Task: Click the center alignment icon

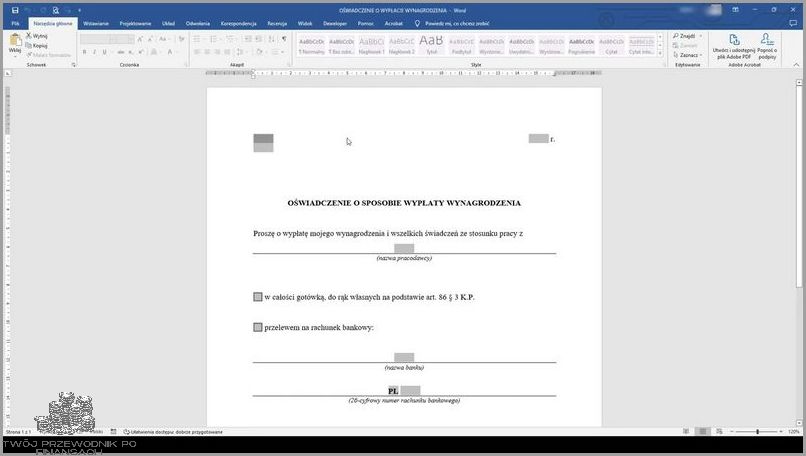Action: click(x=207, y=52)
